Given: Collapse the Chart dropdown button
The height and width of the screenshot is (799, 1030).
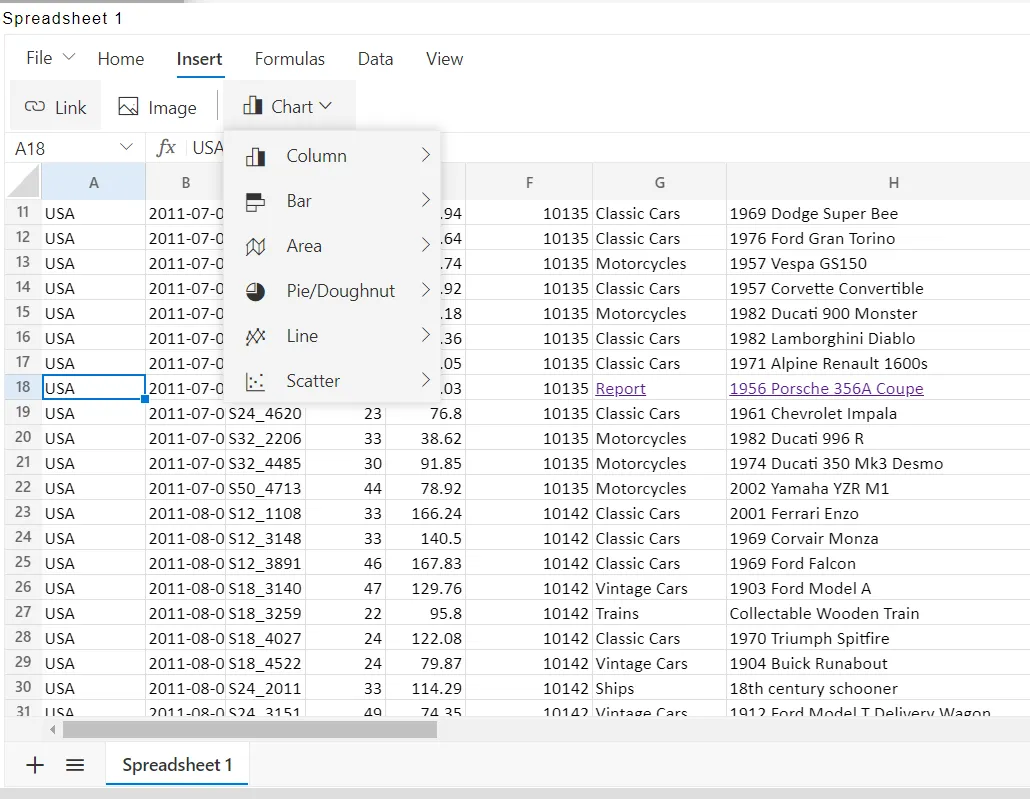Looking at the screenshot, I should (x=289, y=106).
